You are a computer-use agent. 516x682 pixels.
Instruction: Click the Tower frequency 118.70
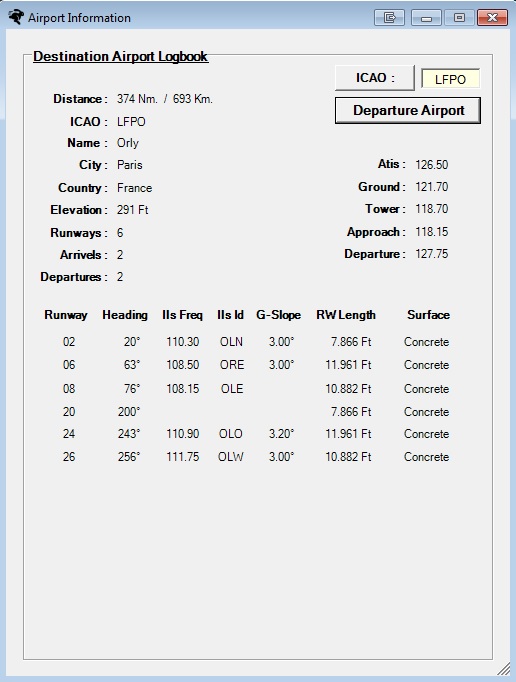coord(432,209)
